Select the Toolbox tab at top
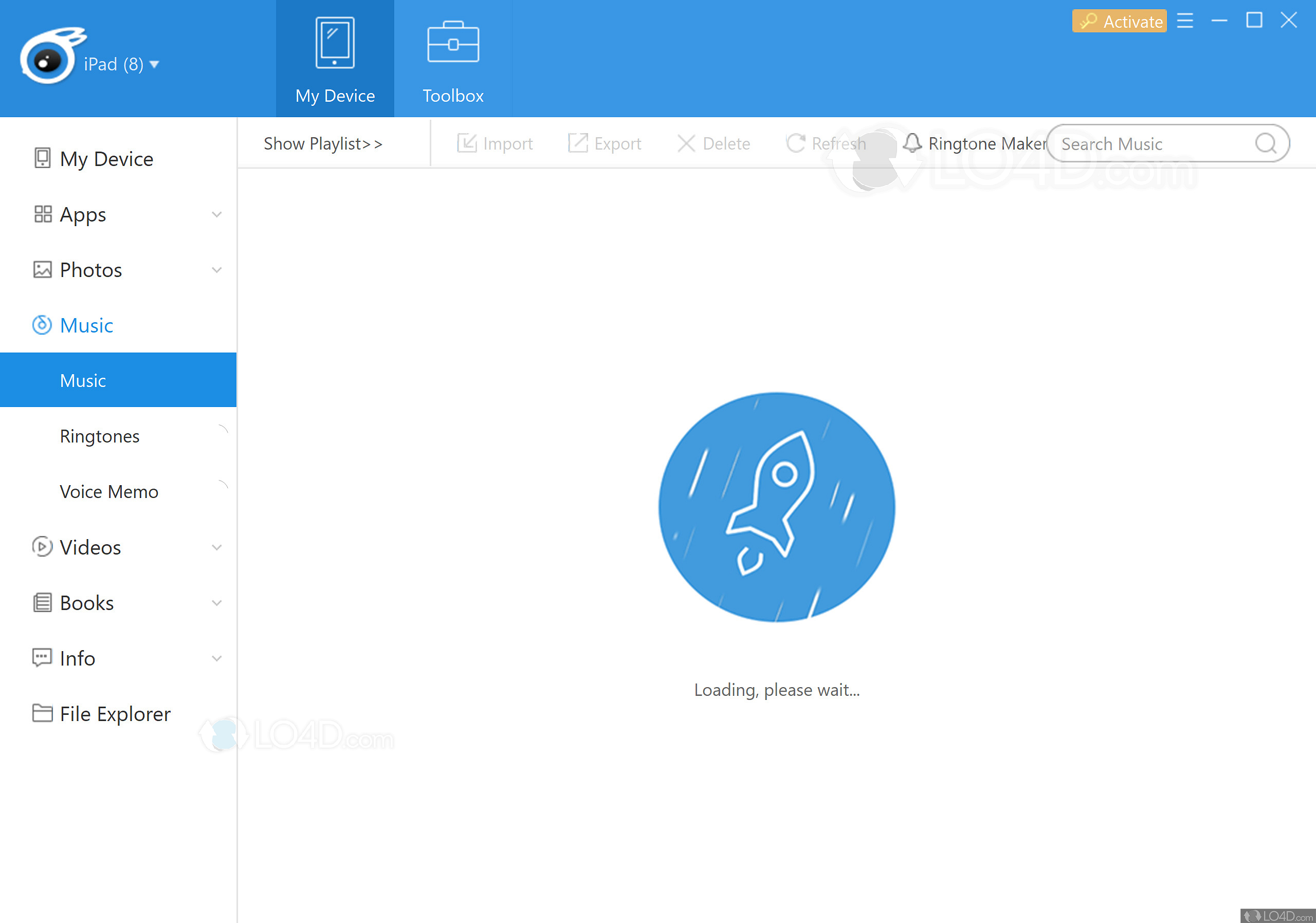The image size is (1316, 923). [452, 60]
